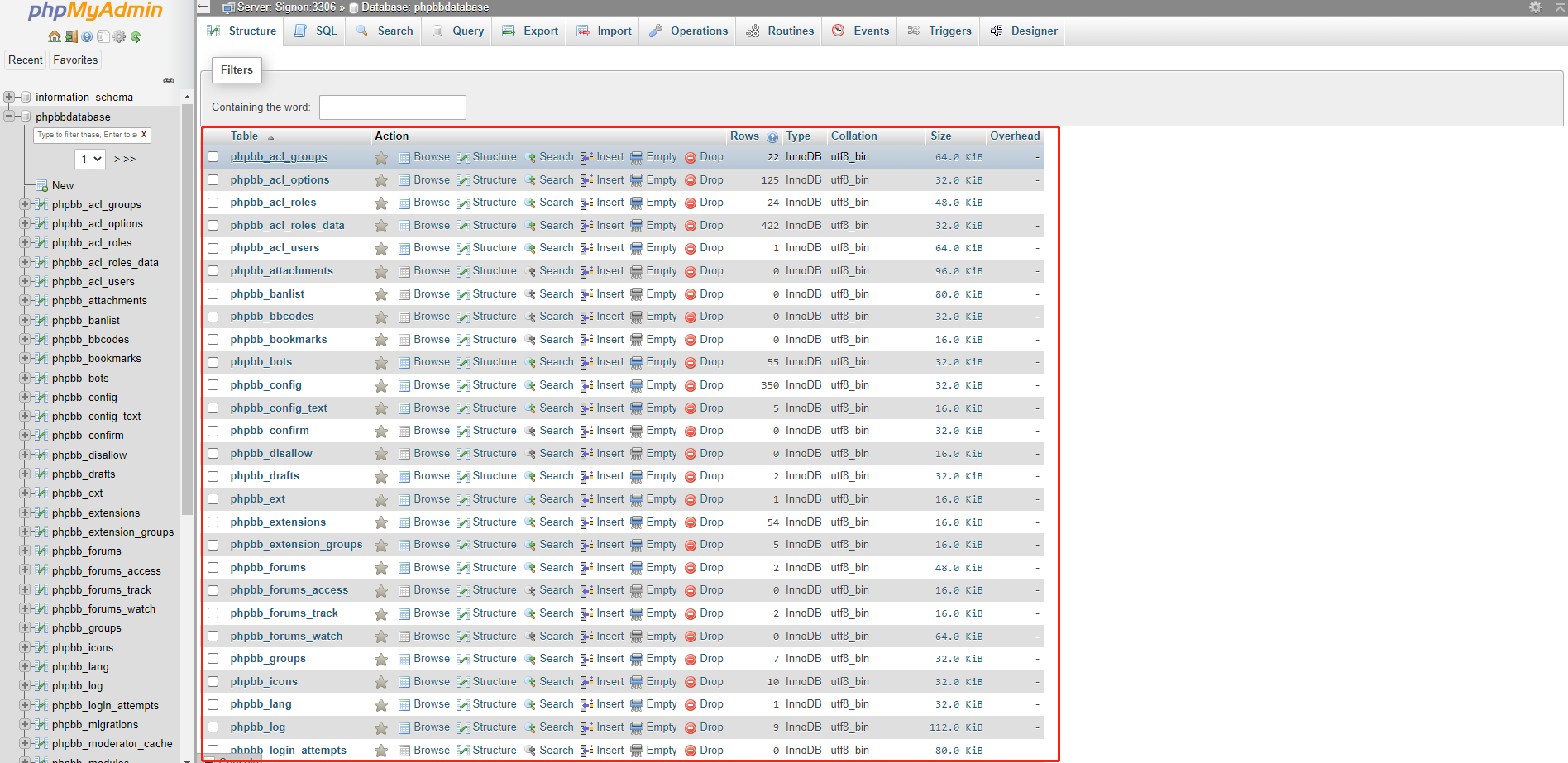
Task: Click the Containing the word input
Action: (x=393, y=107)
